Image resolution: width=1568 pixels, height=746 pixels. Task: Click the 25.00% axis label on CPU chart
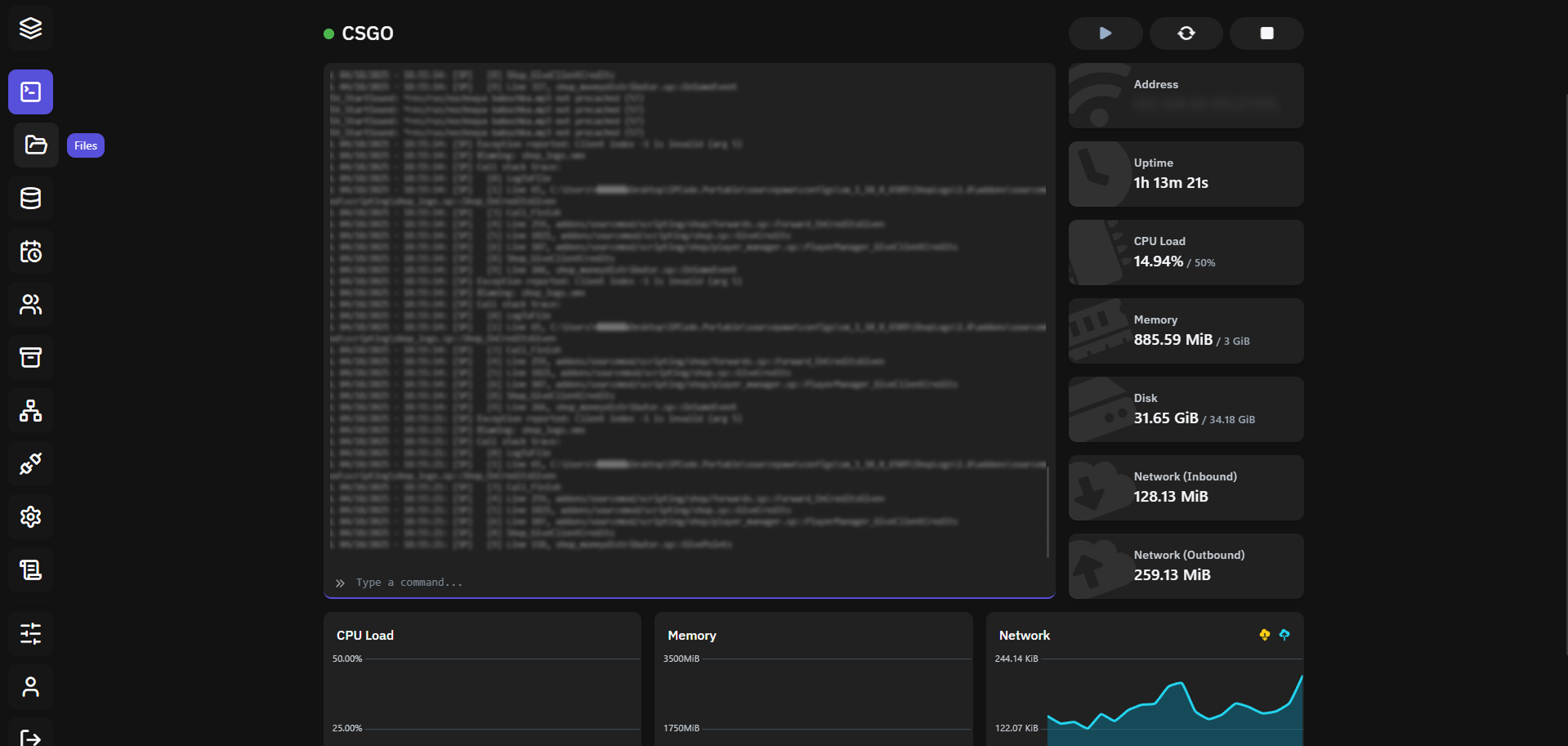pyautogui.click(x=347, y=728)
